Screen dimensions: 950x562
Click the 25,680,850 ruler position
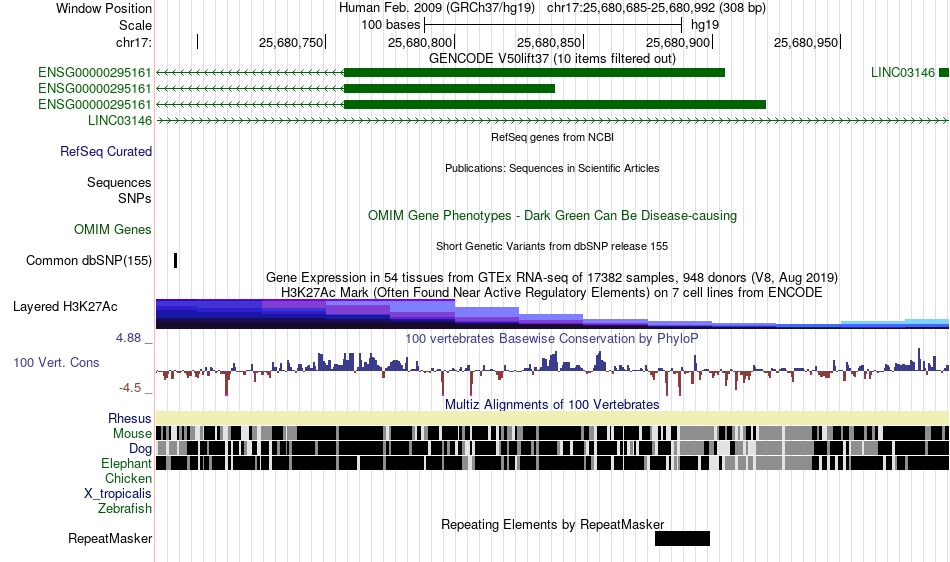click(x=549, y=42)
